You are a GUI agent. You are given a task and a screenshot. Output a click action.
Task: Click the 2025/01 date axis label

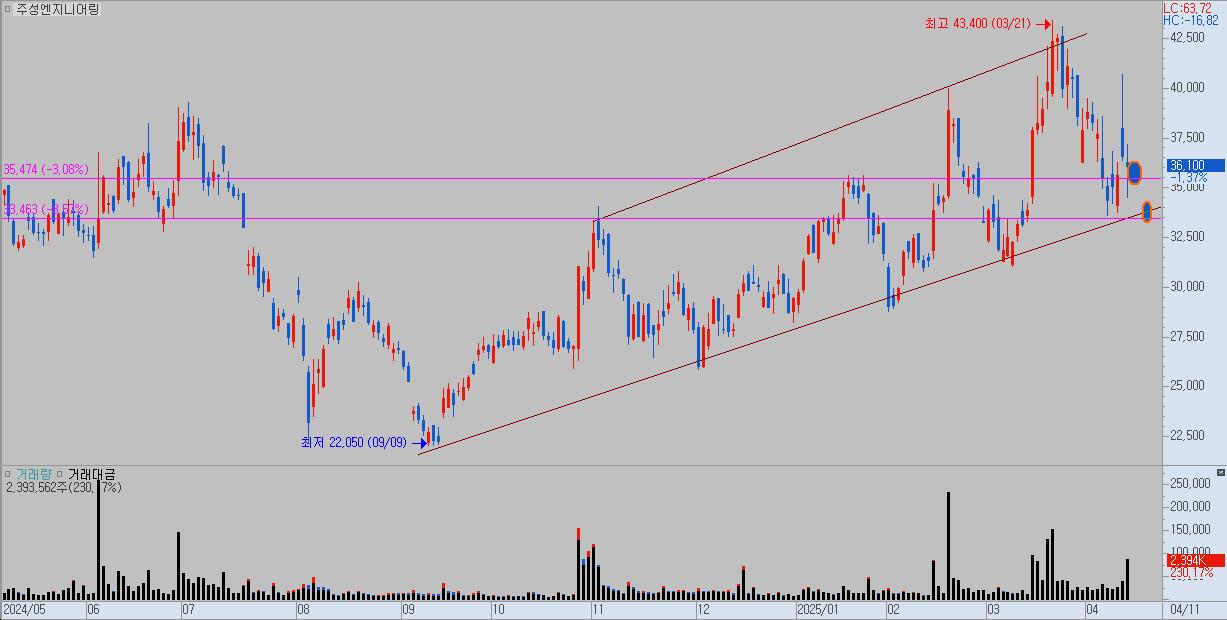pos(818,609)
